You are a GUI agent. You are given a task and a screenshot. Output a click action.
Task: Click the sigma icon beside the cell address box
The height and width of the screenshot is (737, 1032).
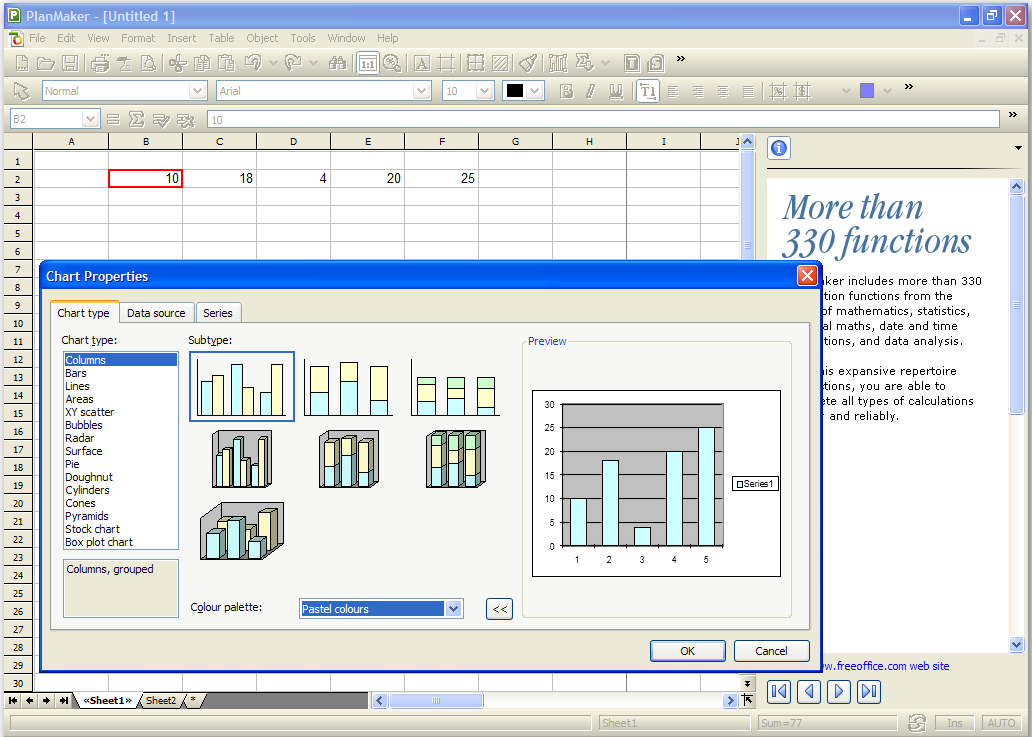[136, 119]
